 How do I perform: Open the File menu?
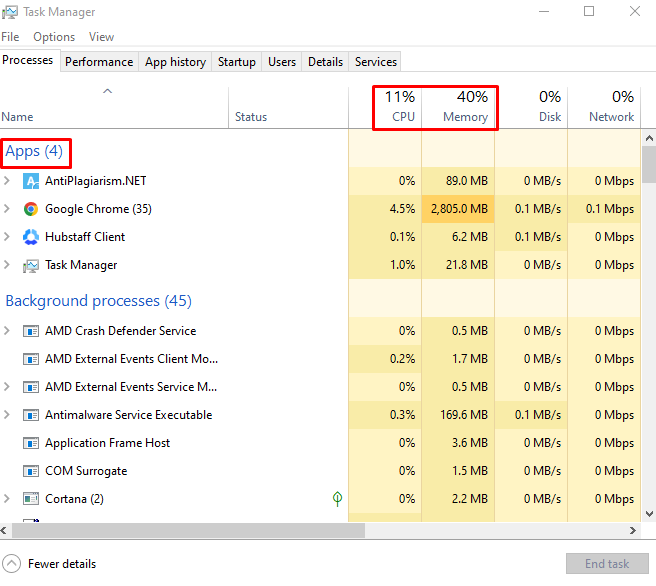[10, 37]
